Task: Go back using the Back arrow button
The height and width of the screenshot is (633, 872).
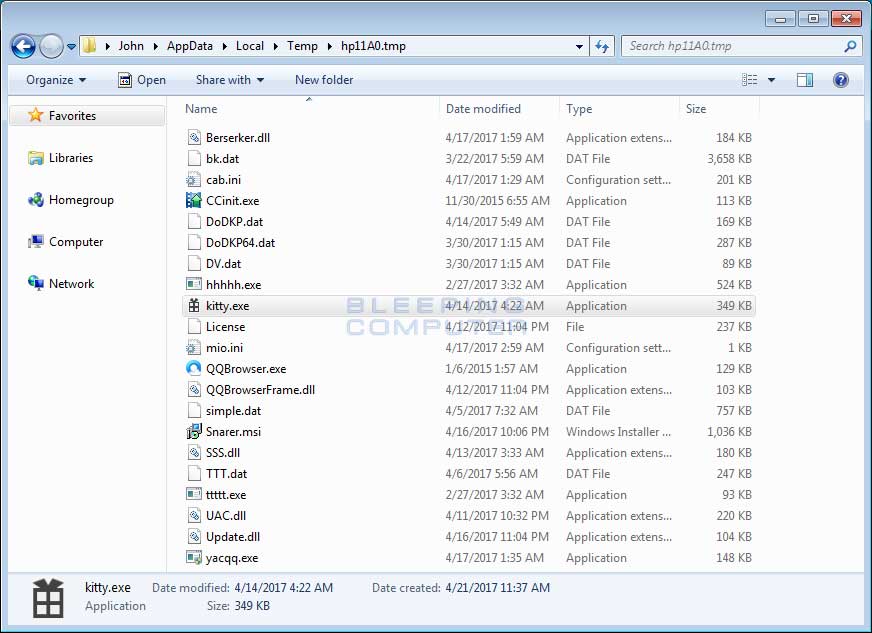Action: point(23,46)
